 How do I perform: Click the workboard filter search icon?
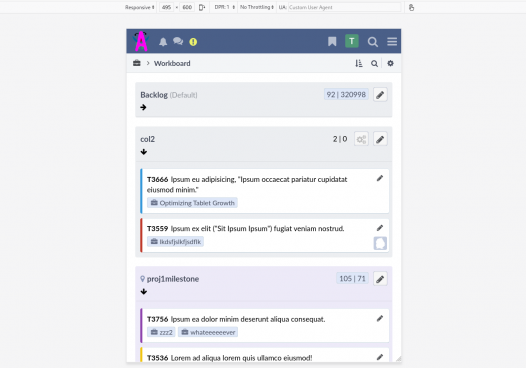point(374,63)
